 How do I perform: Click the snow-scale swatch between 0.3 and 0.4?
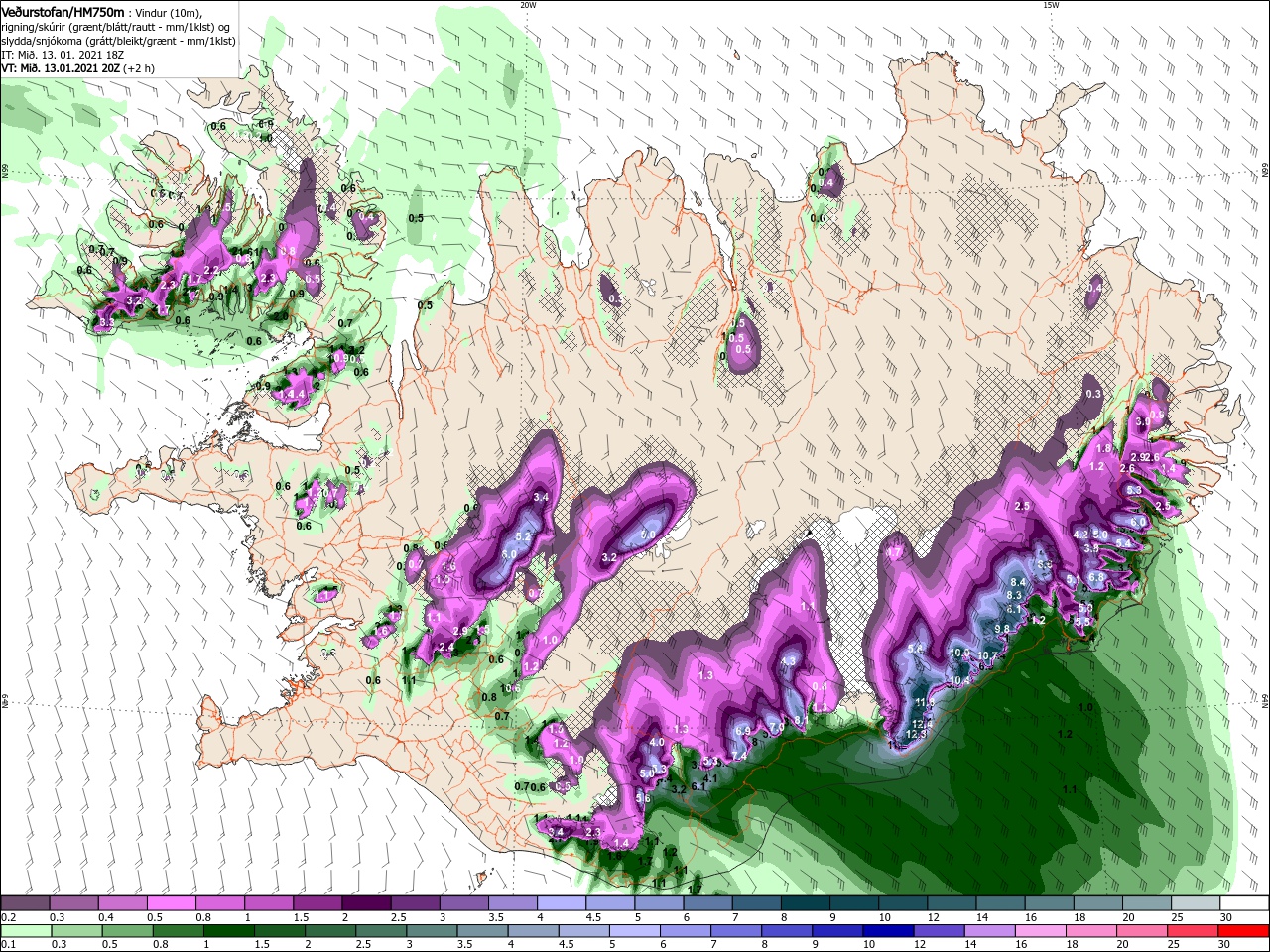(x=74, y=903)
